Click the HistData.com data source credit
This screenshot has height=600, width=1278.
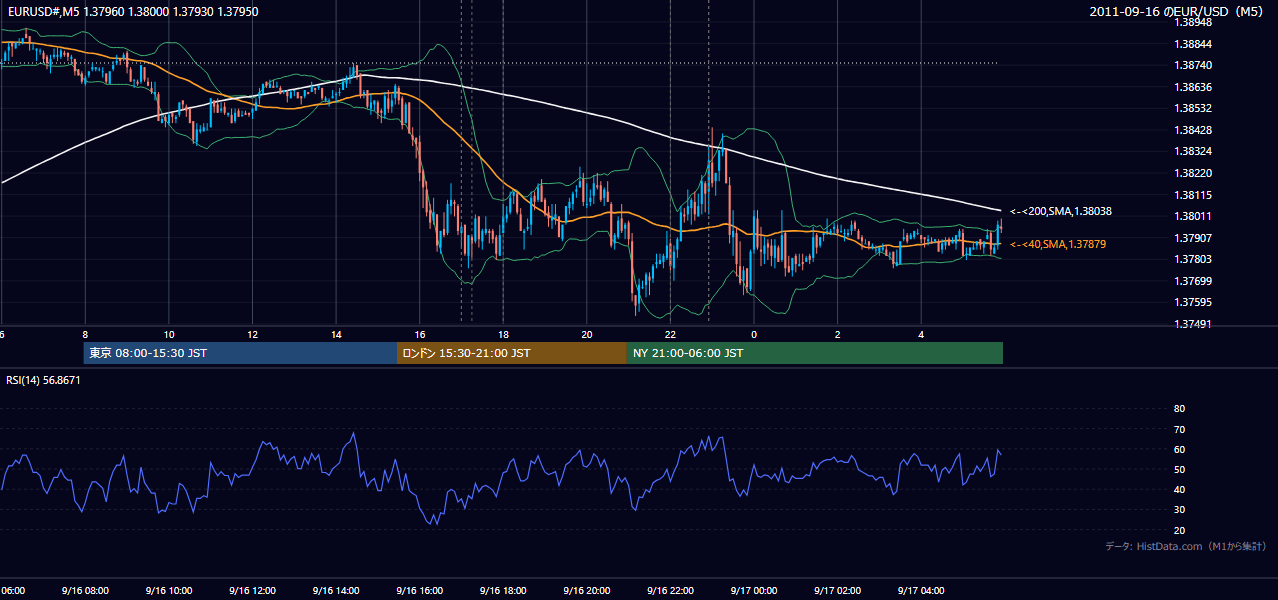tap(1185, 546)
